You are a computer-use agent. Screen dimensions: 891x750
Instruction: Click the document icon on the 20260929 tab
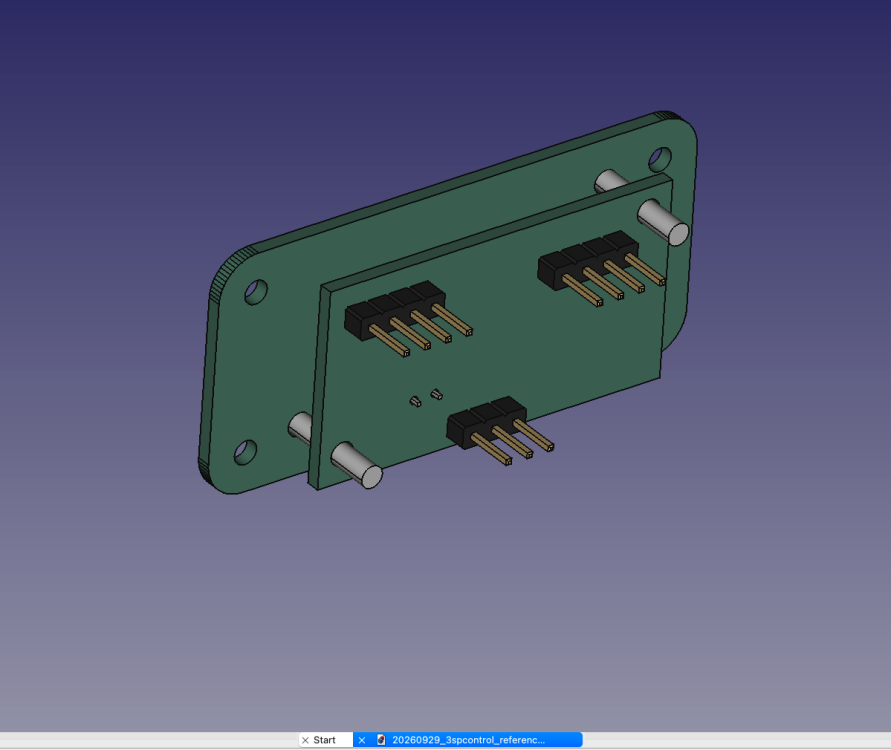pos(381,740)
